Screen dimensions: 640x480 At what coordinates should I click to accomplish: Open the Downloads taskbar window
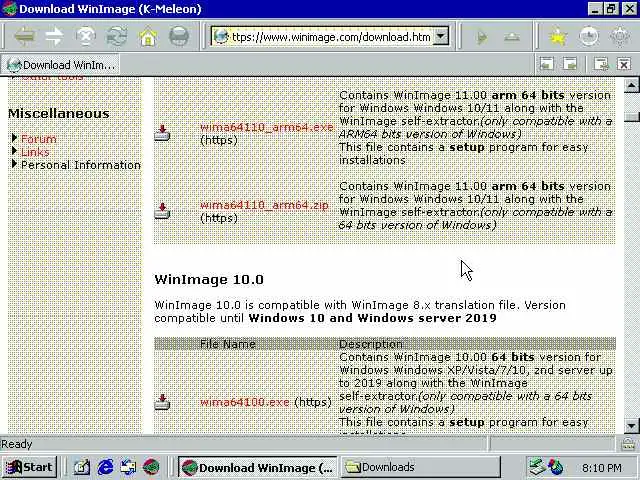(420, 467)
